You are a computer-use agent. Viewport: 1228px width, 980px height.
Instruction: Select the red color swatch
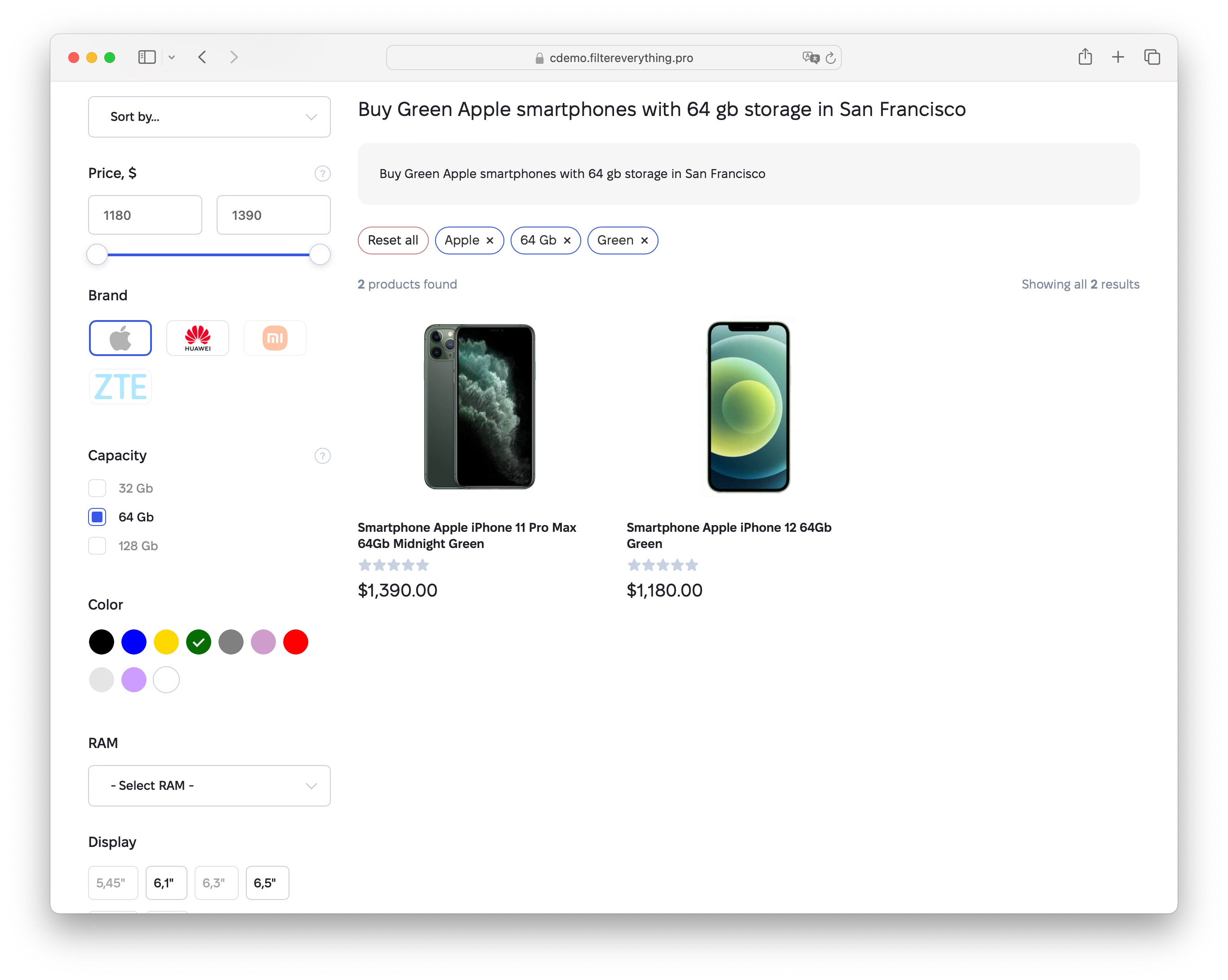click(x=295, y=641)
